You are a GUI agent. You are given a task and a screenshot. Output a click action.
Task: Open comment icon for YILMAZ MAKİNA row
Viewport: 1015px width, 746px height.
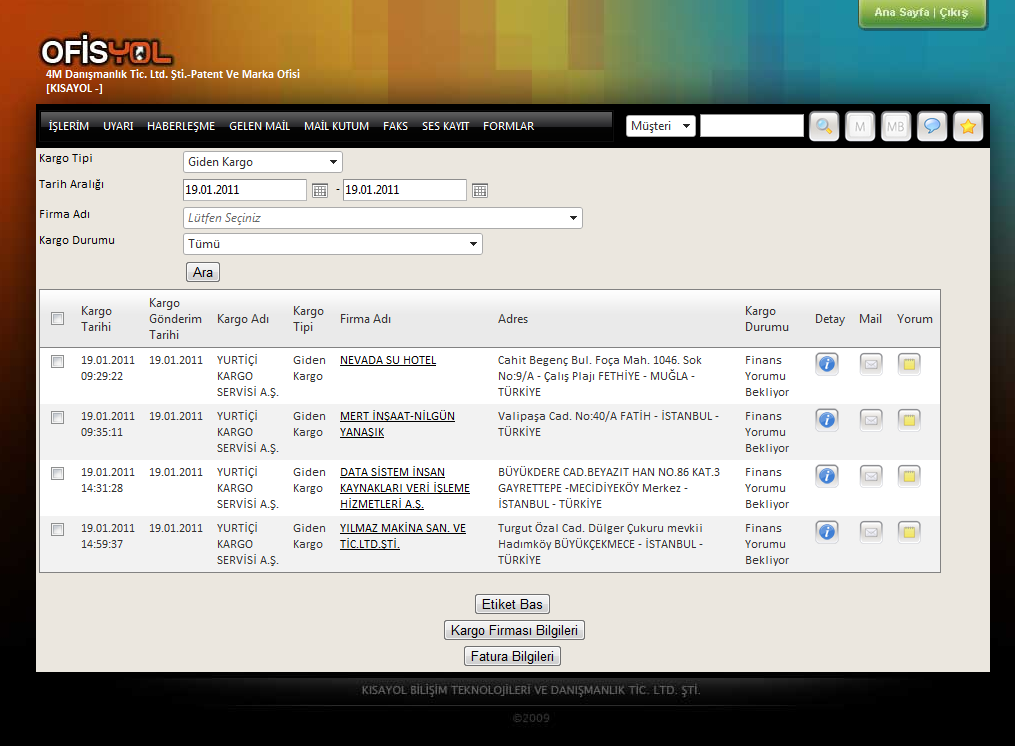pos(909,532)
